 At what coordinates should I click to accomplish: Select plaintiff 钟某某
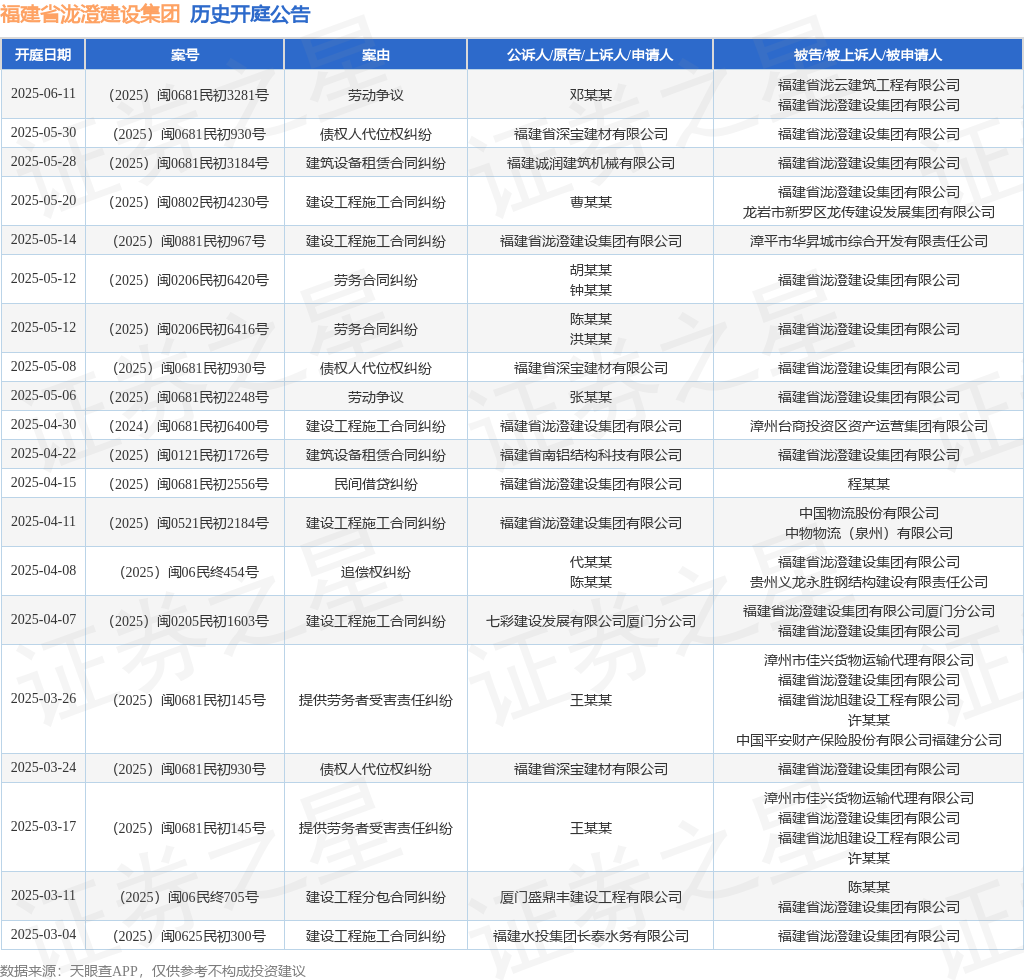coord(590,290)
